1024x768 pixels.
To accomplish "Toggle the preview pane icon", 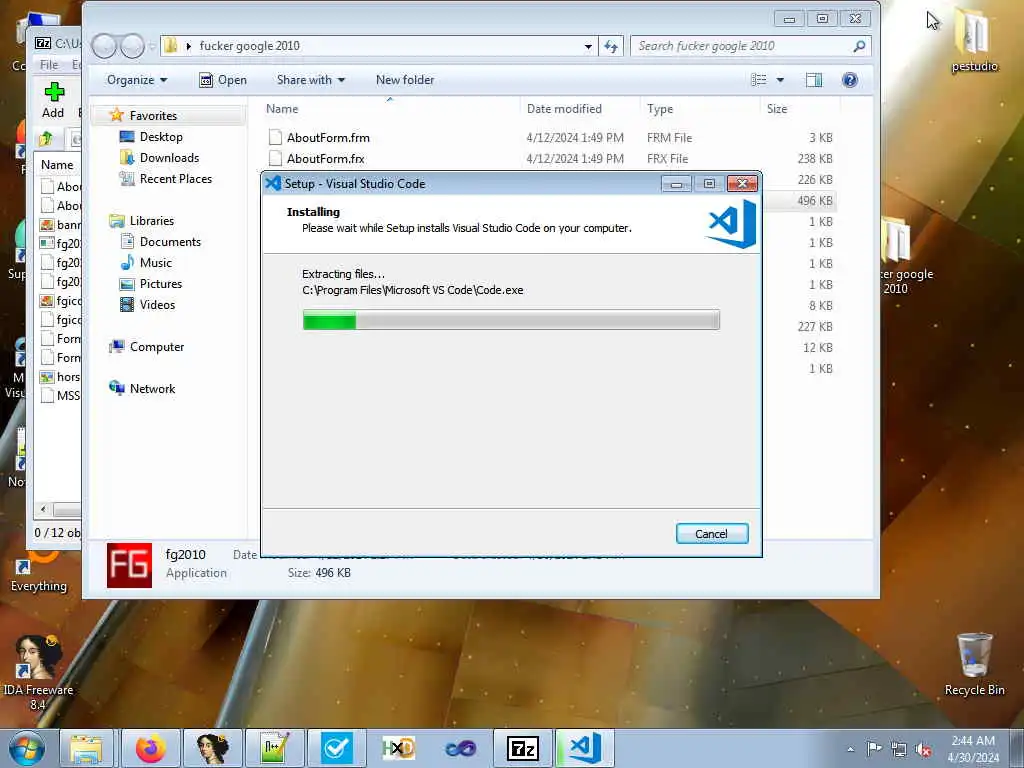I will pyautogui.click(x=814, y=80).
